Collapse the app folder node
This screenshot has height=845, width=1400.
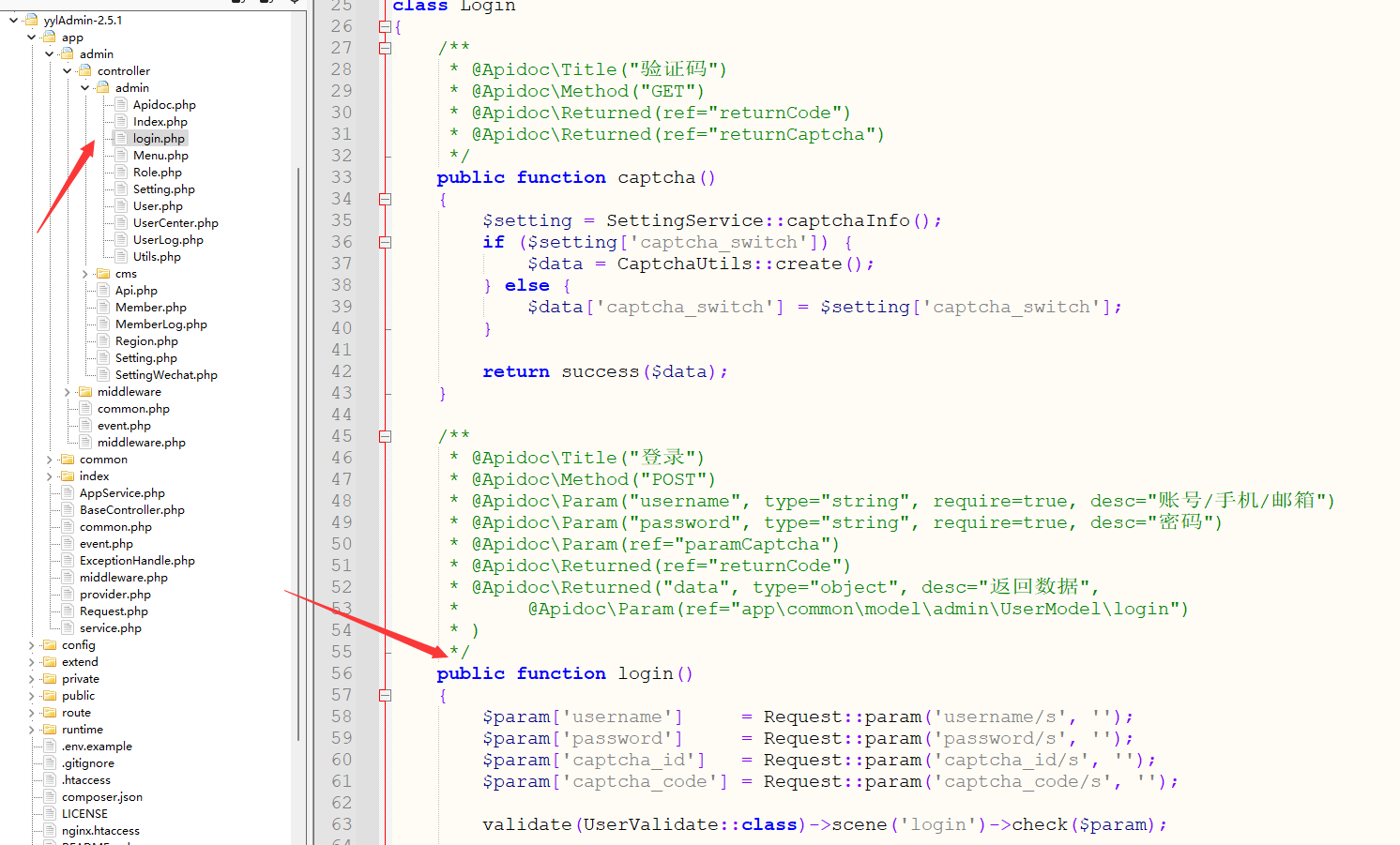click(31, 37)
